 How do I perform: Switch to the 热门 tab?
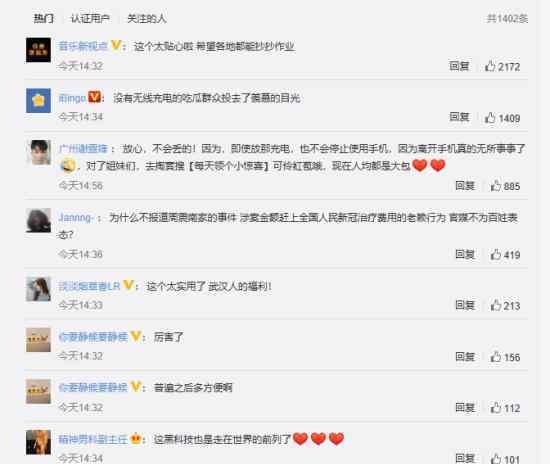click(43, 18)
